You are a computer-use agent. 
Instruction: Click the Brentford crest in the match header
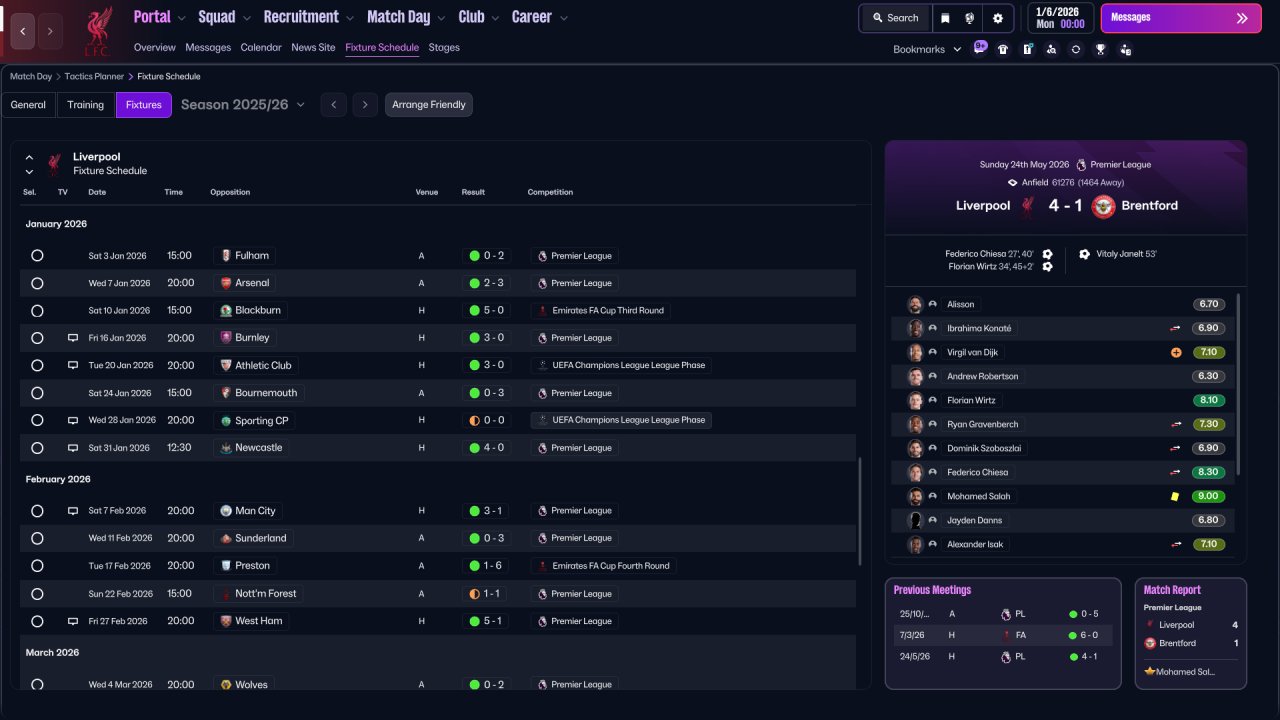pos(1103,206)
